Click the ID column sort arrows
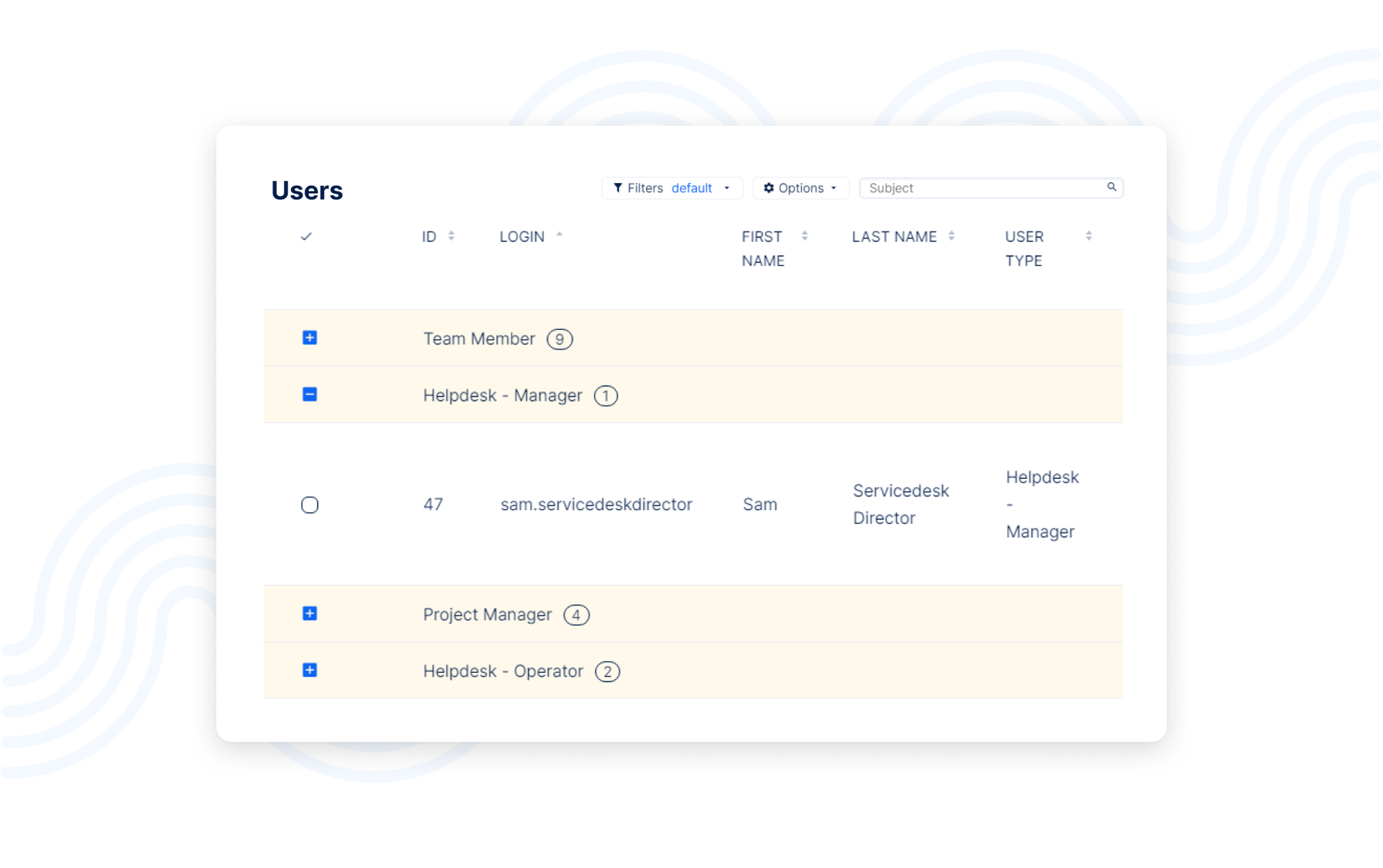Image resolution: width=1383 pixels, height=868 pixels. tap(451, 236)
